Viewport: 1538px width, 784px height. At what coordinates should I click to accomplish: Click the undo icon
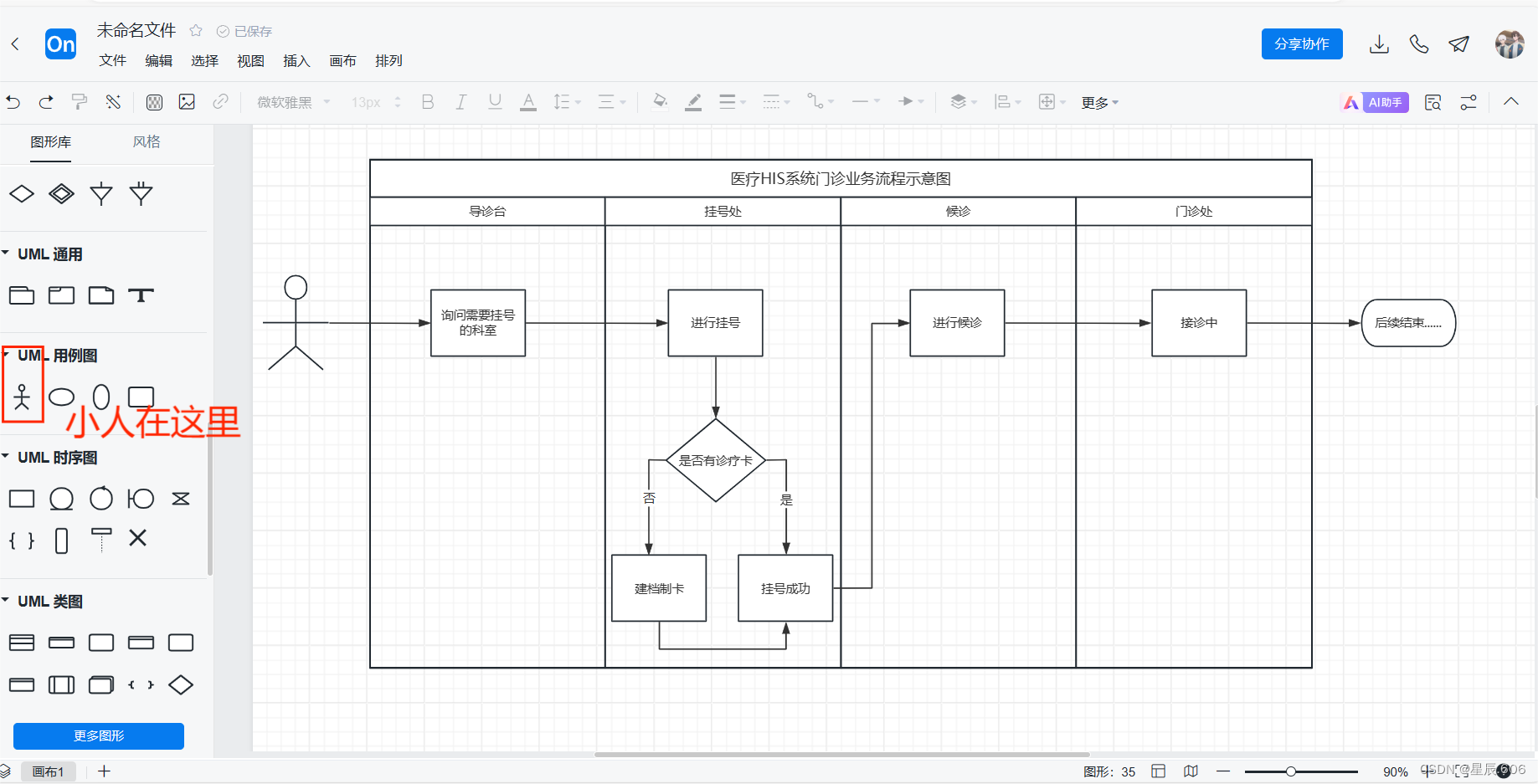[13, 101]
